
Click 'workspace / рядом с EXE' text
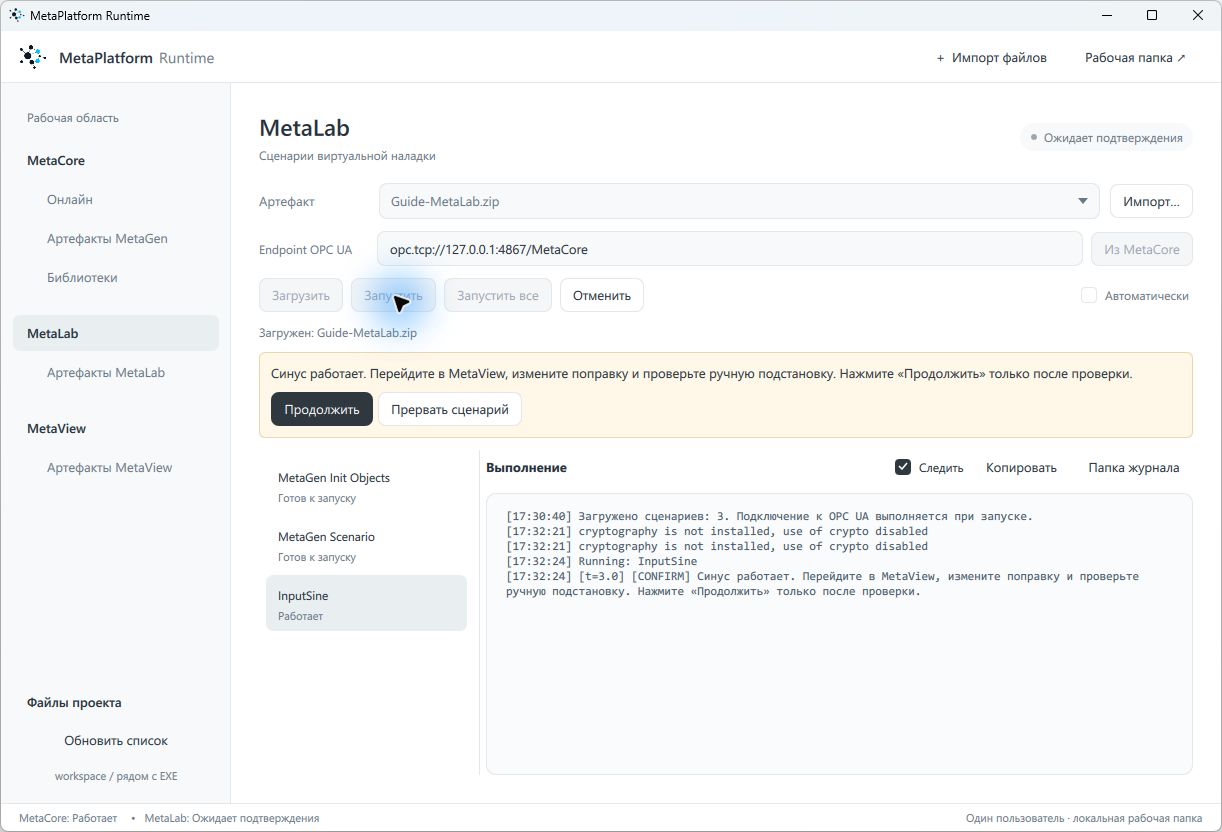[x=116, y=776]
